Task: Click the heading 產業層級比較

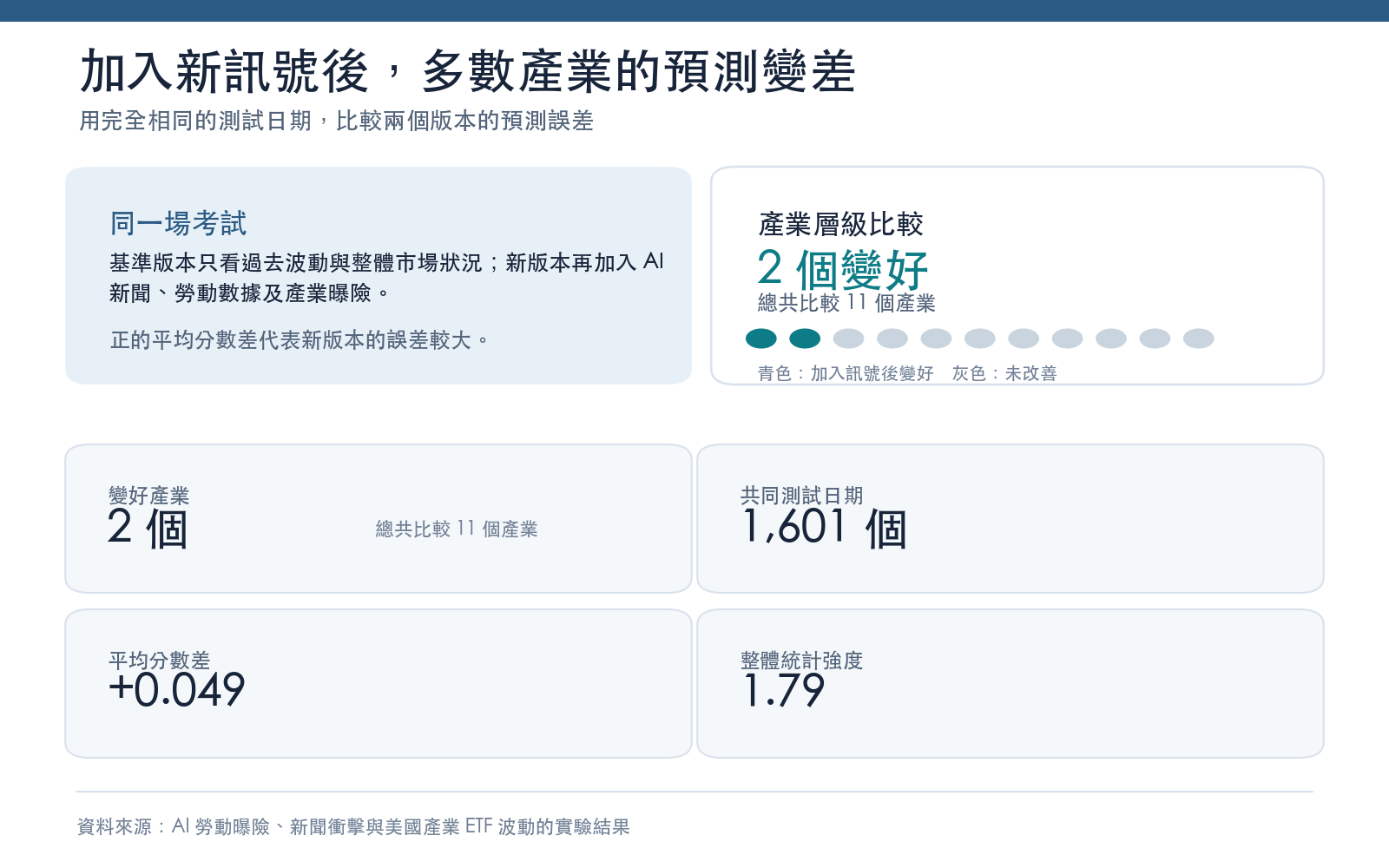Action: [840, 224]
